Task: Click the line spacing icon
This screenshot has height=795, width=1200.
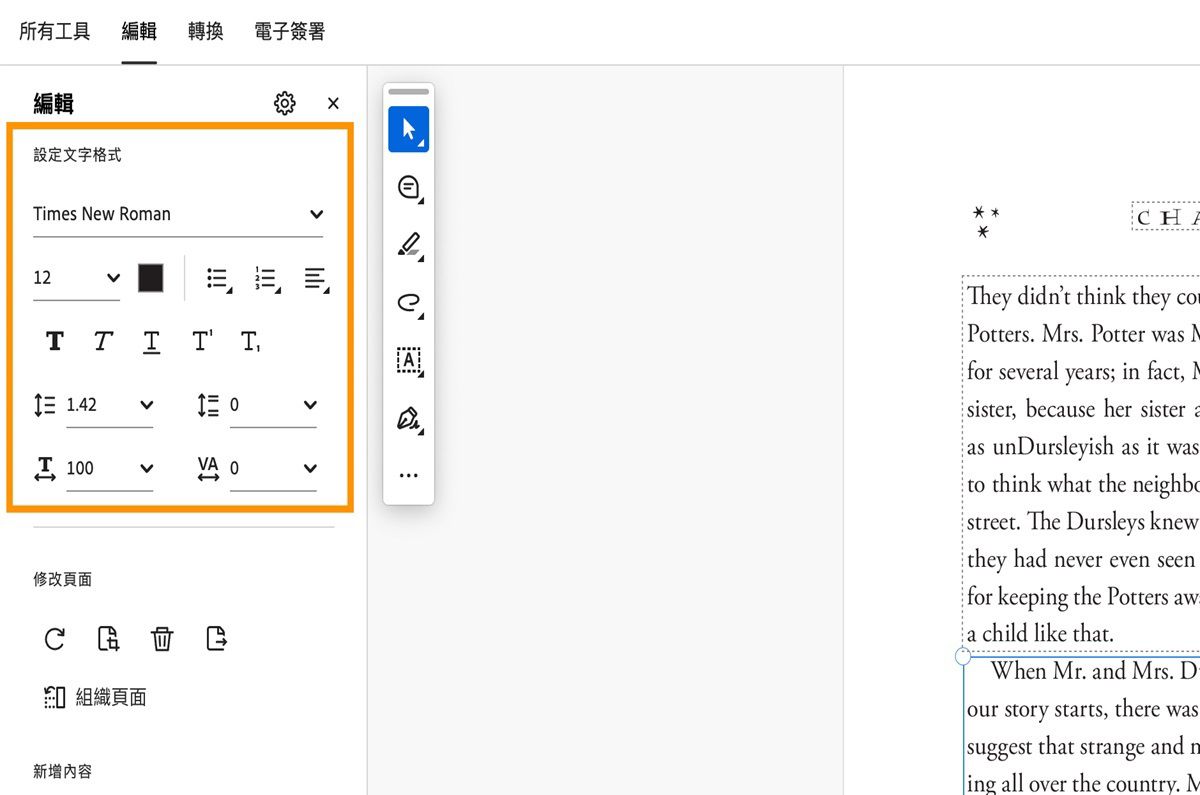Action: [45, 405]
